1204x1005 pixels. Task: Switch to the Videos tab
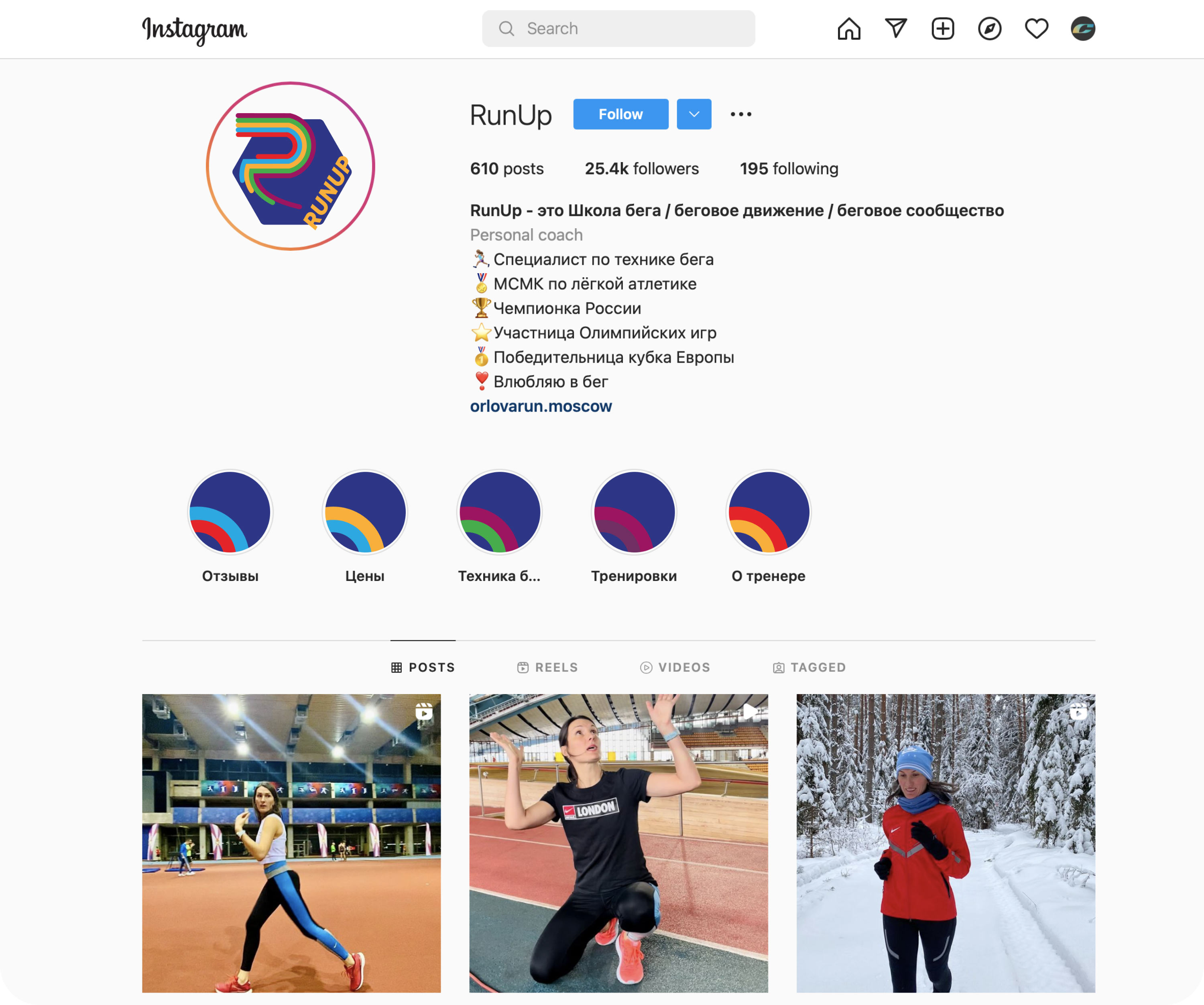pos(675,668)
